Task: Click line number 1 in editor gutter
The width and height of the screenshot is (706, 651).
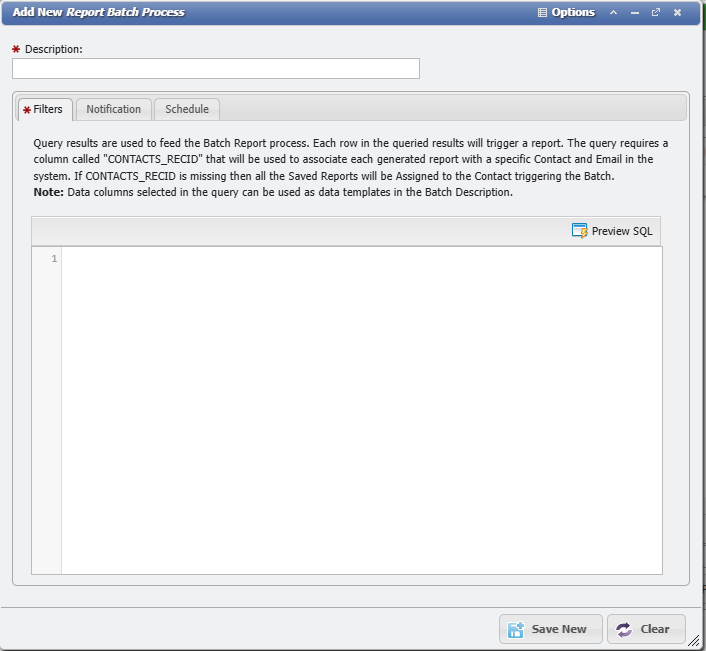Action: [x=54, y=259]
